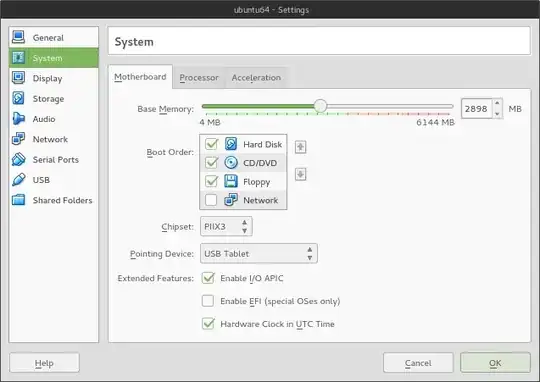This screenshot has width=540, height=382.
Task: Move boot device up with arrow button
Action: tap(300, 147)
